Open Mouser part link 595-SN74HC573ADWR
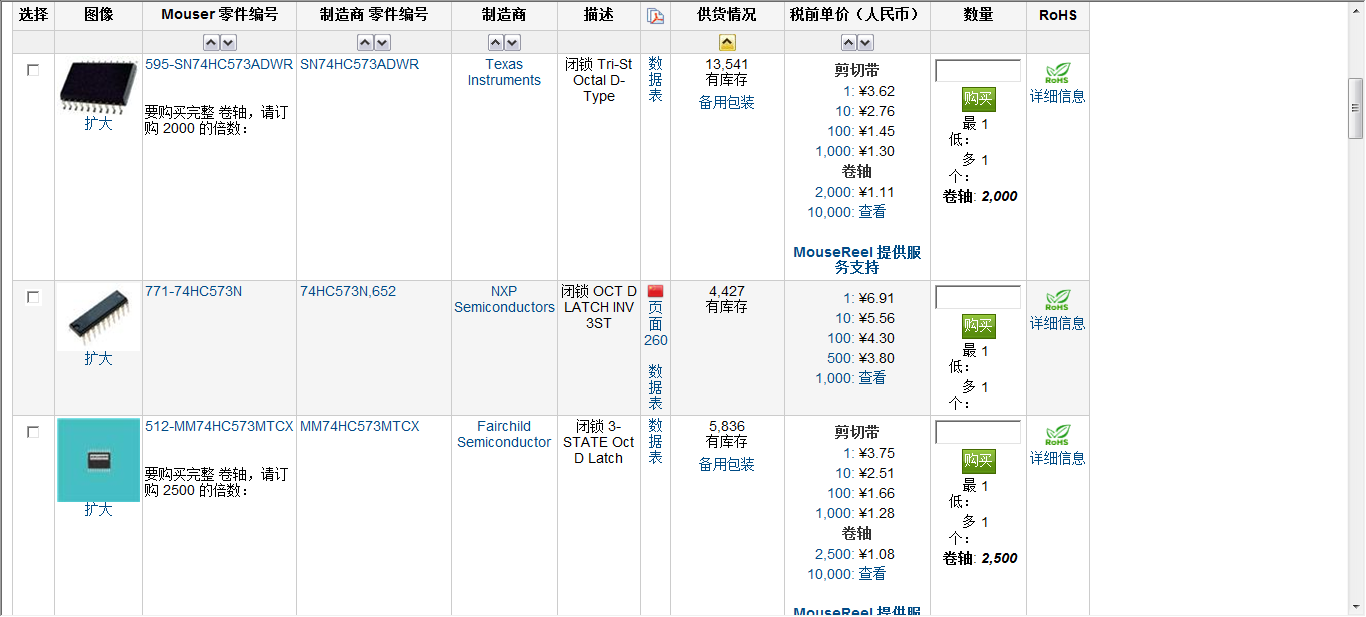1366x617 pixels. (219, 64)
